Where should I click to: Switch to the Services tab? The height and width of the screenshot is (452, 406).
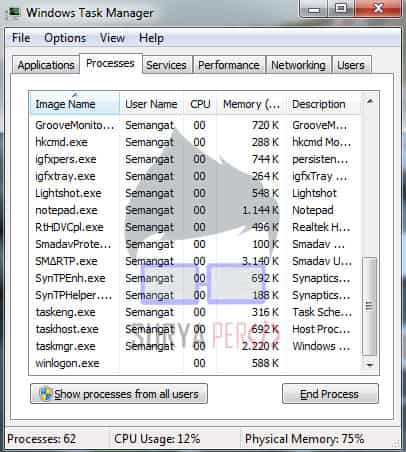166,65
